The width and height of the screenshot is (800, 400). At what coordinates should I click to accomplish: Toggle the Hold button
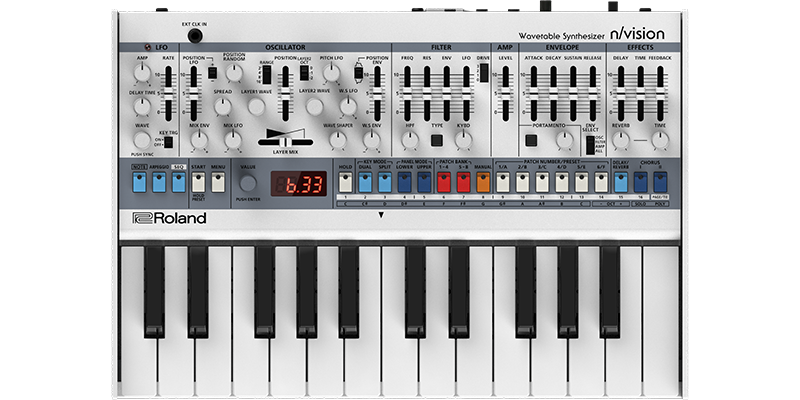[x=345, y=182]
